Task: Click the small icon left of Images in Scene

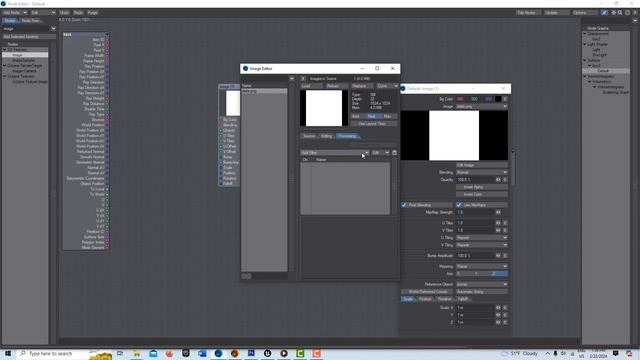Action: pyautogui.click(x=303, y=78)
